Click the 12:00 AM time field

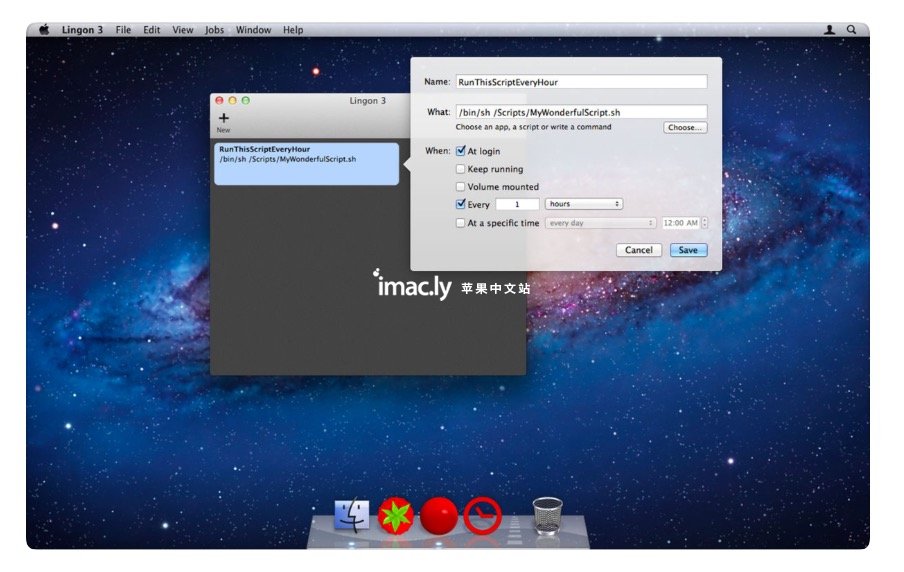tap(681, 223)
